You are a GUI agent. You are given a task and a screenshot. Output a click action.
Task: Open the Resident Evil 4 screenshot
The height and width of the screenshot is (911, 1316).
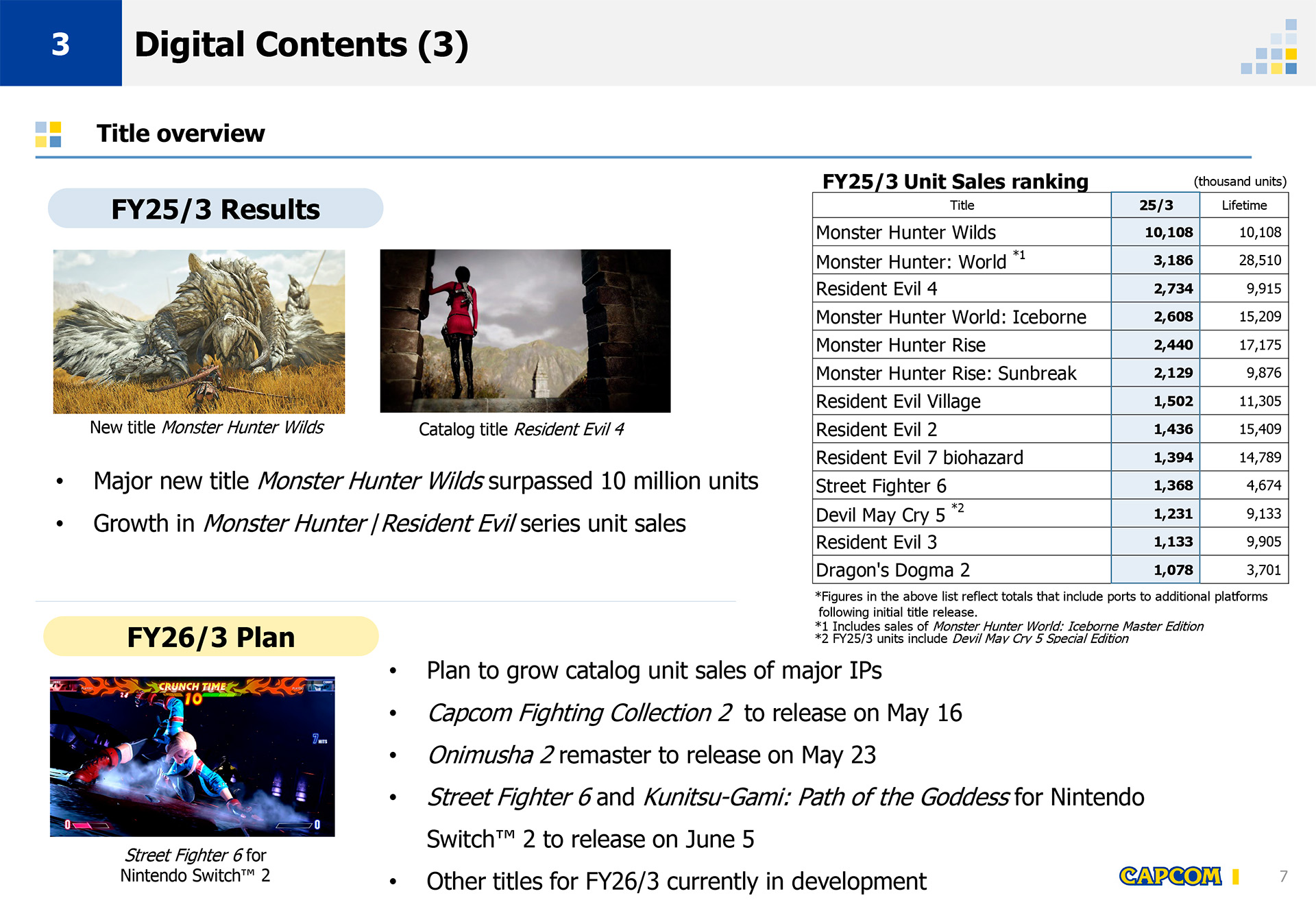(x=525, y=331)
